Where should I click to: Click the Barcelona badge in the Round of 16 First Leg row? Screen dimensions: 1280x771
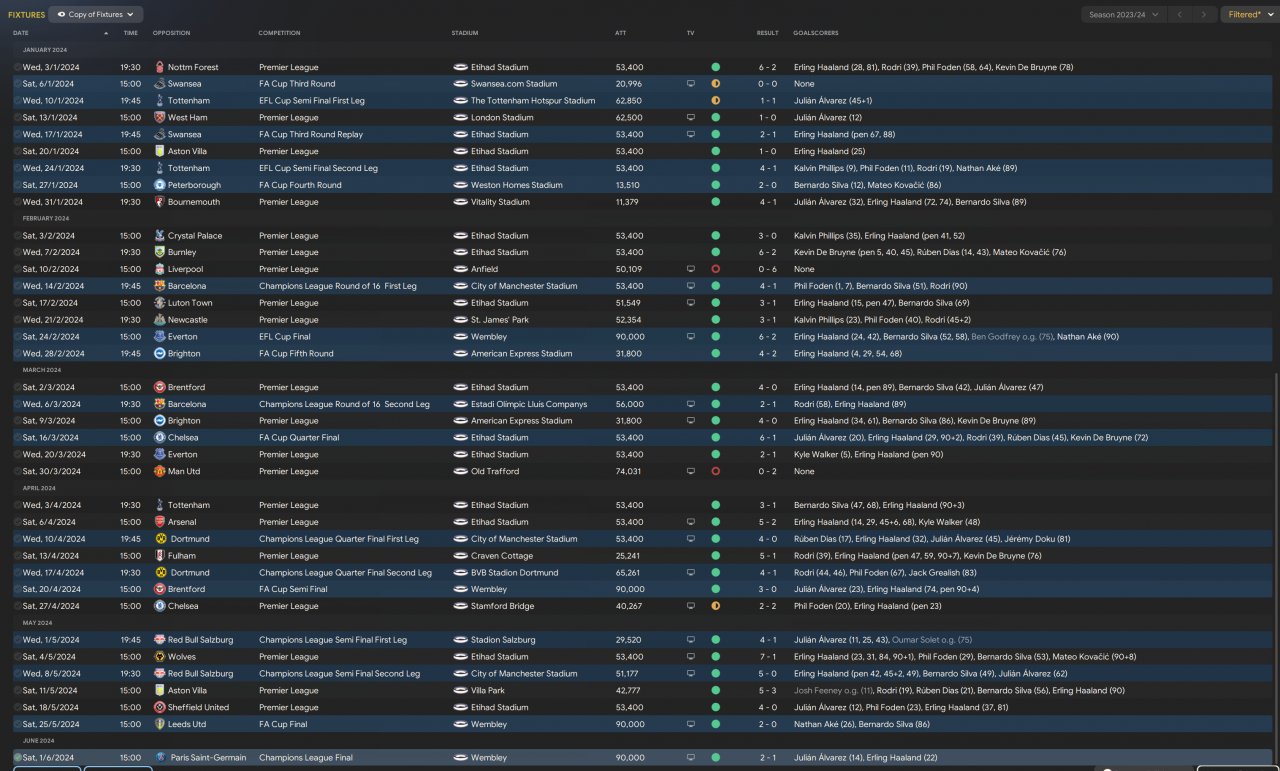coord(160,286)
